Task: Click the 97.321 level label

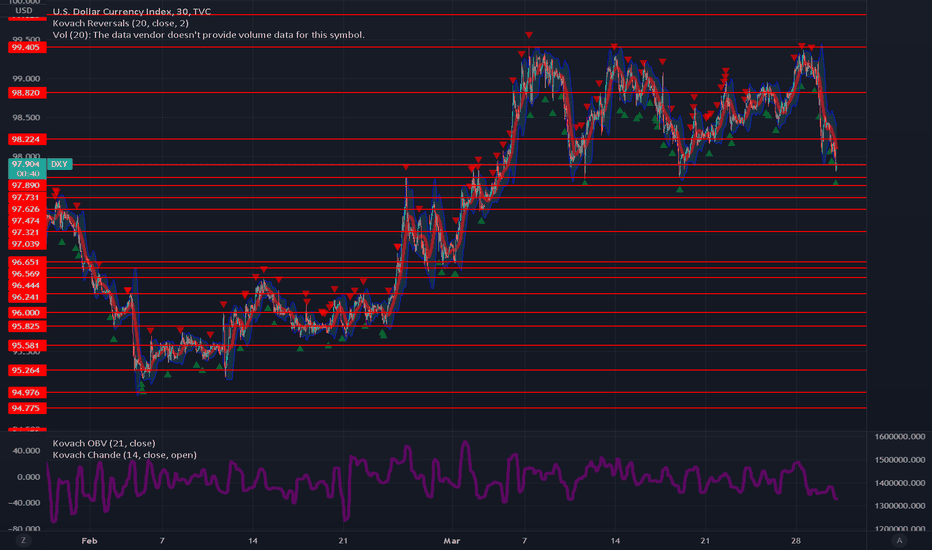Action: [x=27, y=232]
